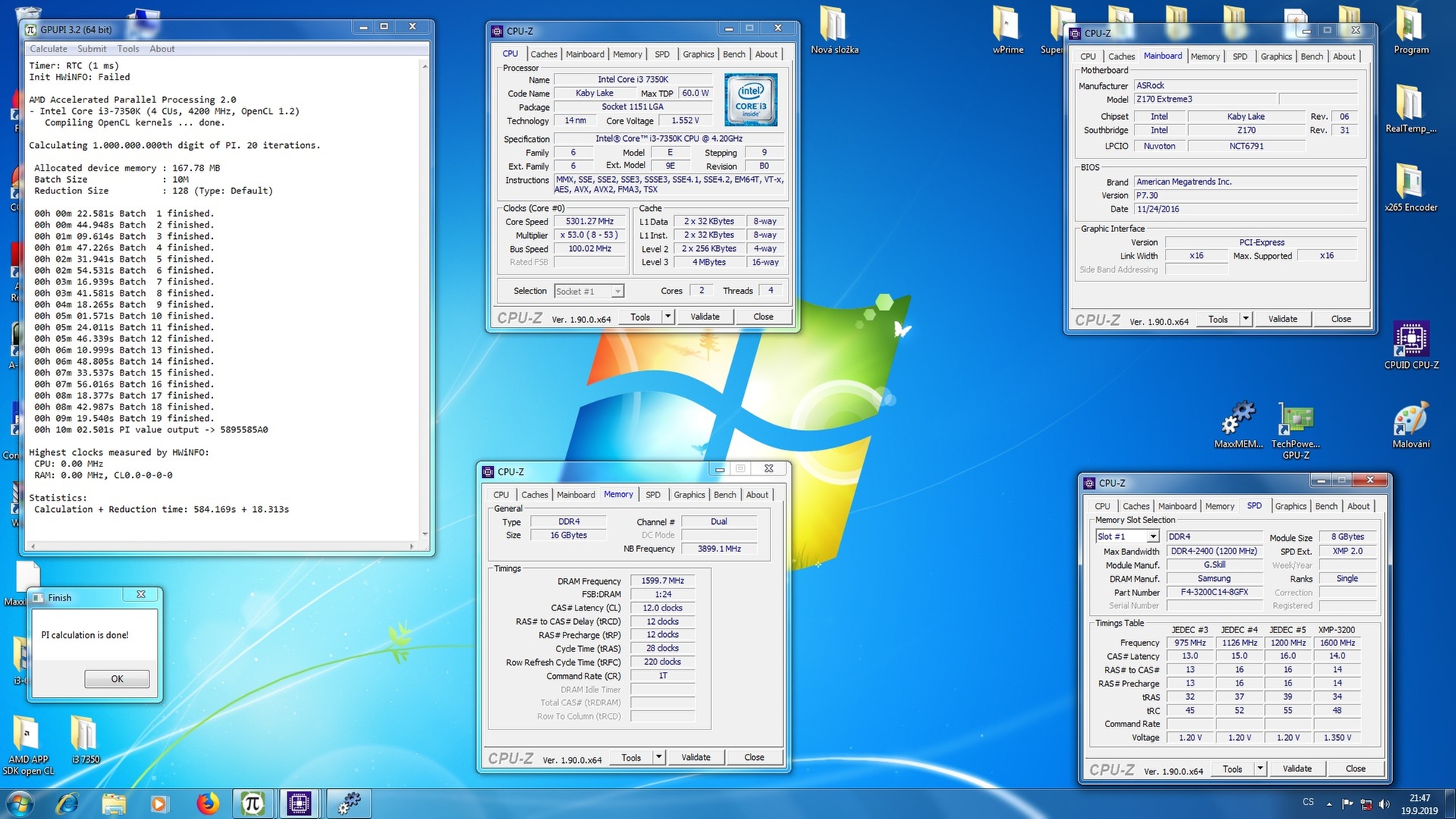This screenshot has width=1456, height=819.
Task: Expand Tools dropdown arrow in Memory window
Action: click(x=659, y=757)
